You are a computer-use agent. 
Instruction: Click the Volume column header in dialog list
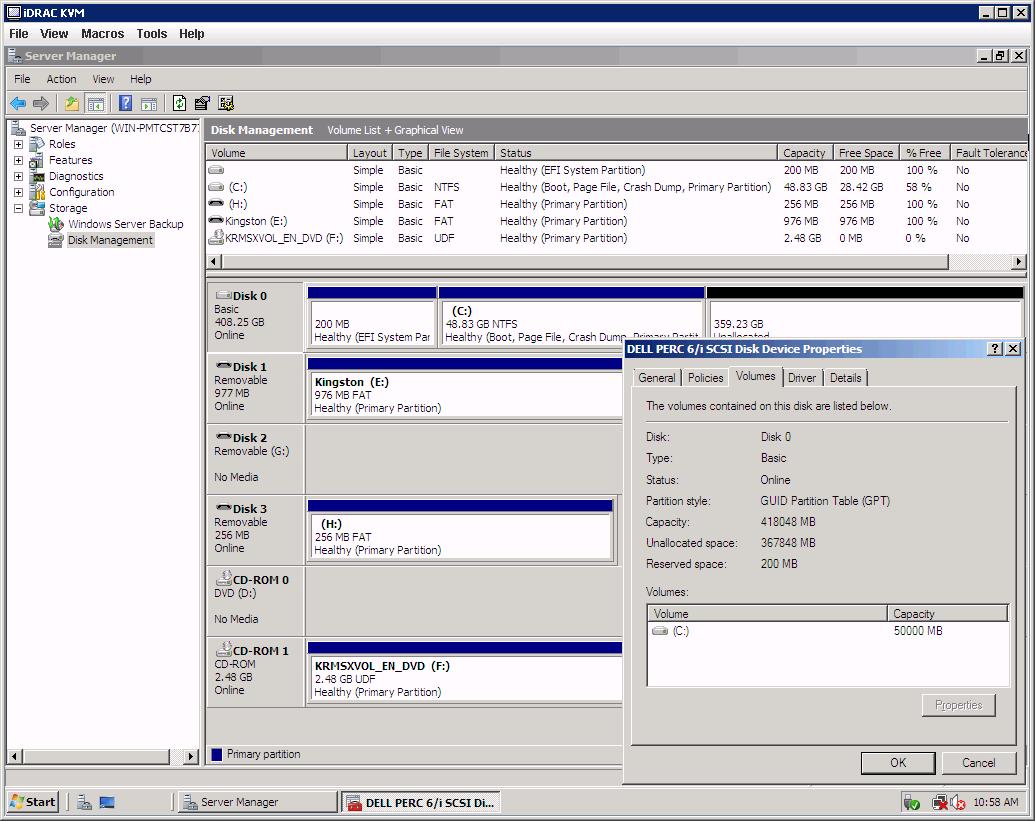pos(767,613)
